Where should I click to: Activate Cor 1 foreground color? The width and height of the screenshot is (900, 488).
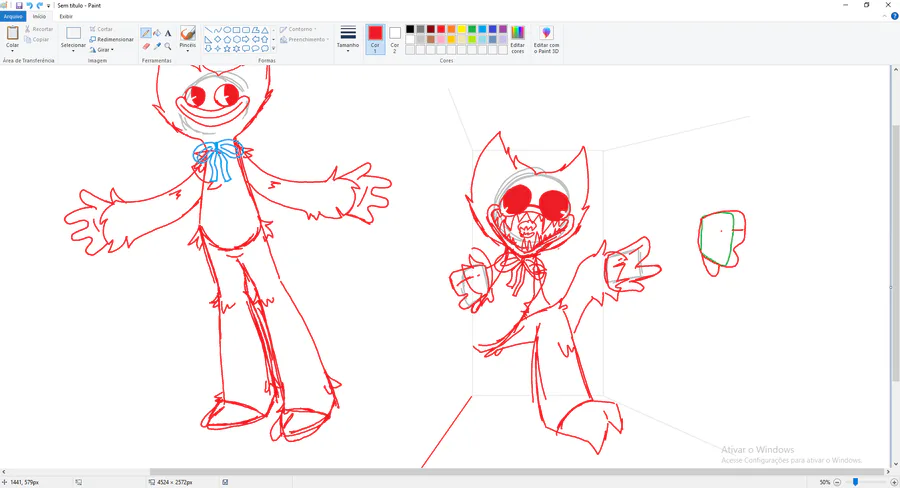tap(375, 40)
